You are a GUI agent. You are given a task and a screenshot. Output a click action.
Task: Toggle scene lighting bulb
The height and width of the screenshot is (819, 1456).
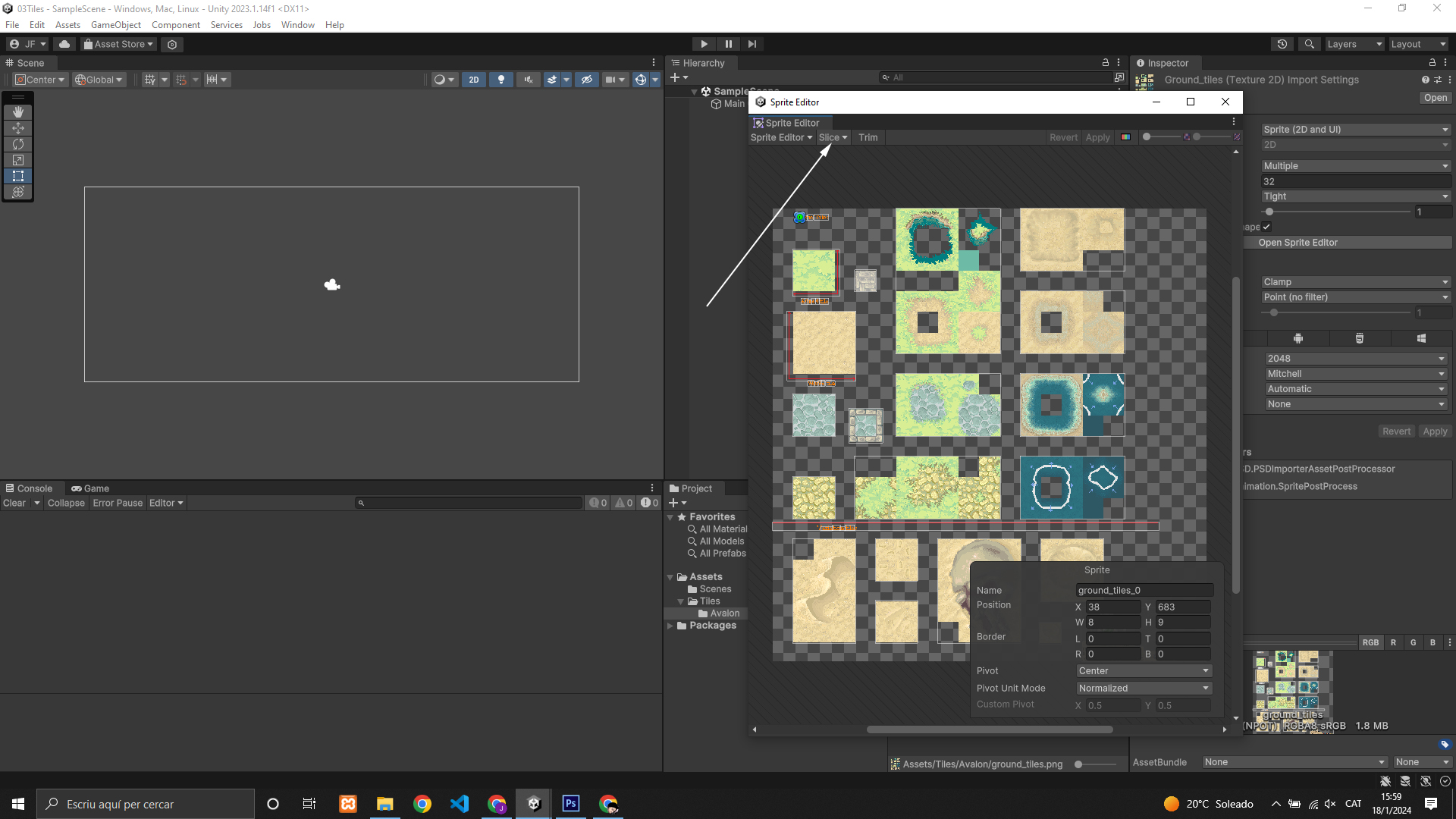click(x=500, y=80)
